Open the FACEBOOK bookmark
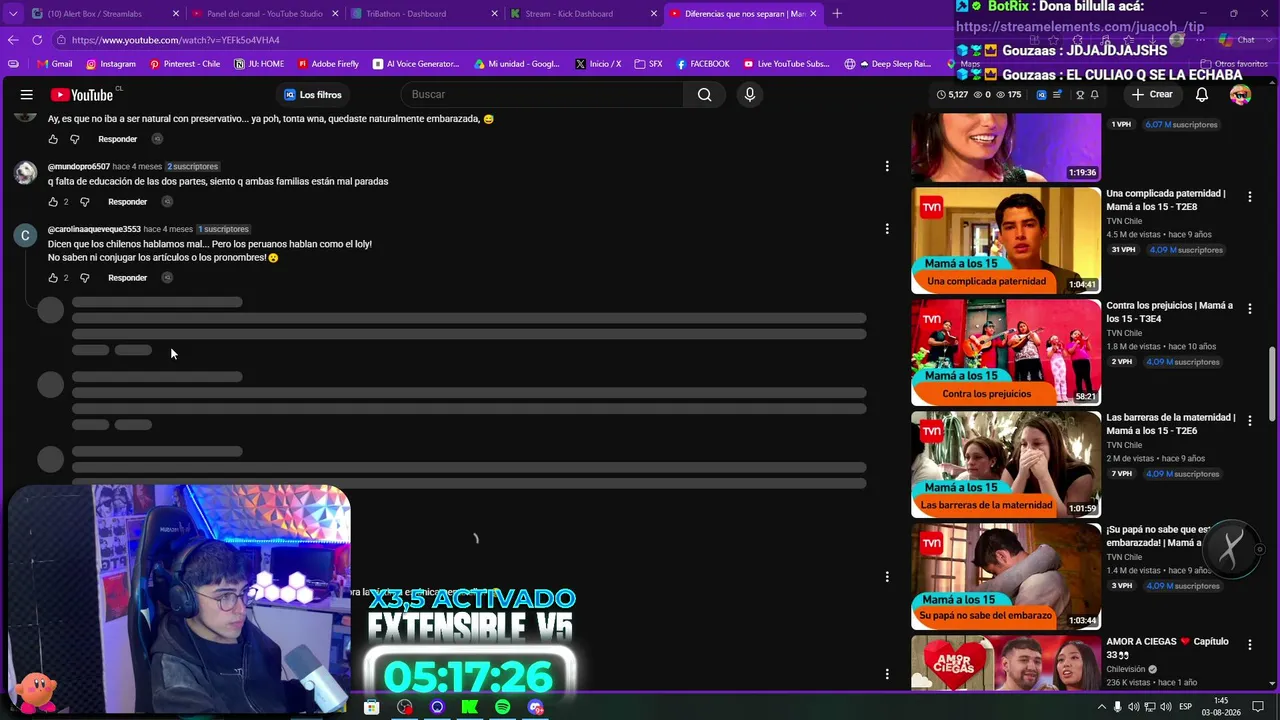Image resolution: width=1280 pixels, height=720 pixels. click(703, 64)
